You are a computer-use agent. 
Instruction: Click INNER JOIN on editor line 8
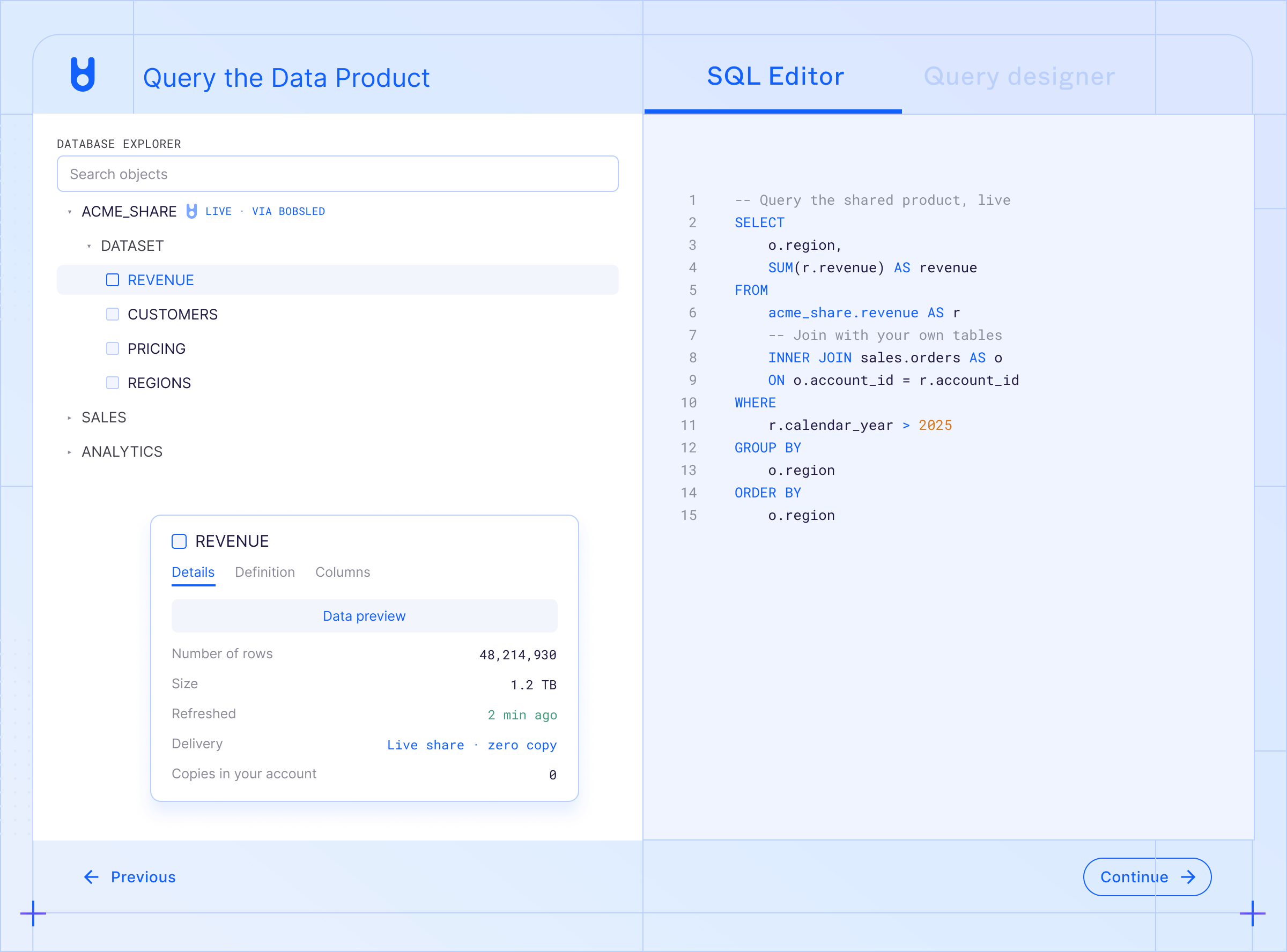pyautogui.click(x=809, y=358)
